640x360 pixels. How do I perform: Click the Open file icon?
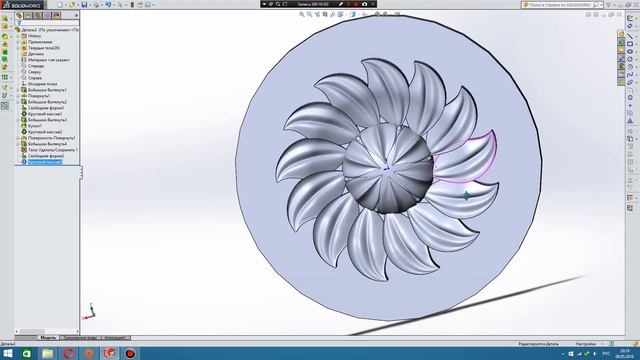click(x=72, y=5)
